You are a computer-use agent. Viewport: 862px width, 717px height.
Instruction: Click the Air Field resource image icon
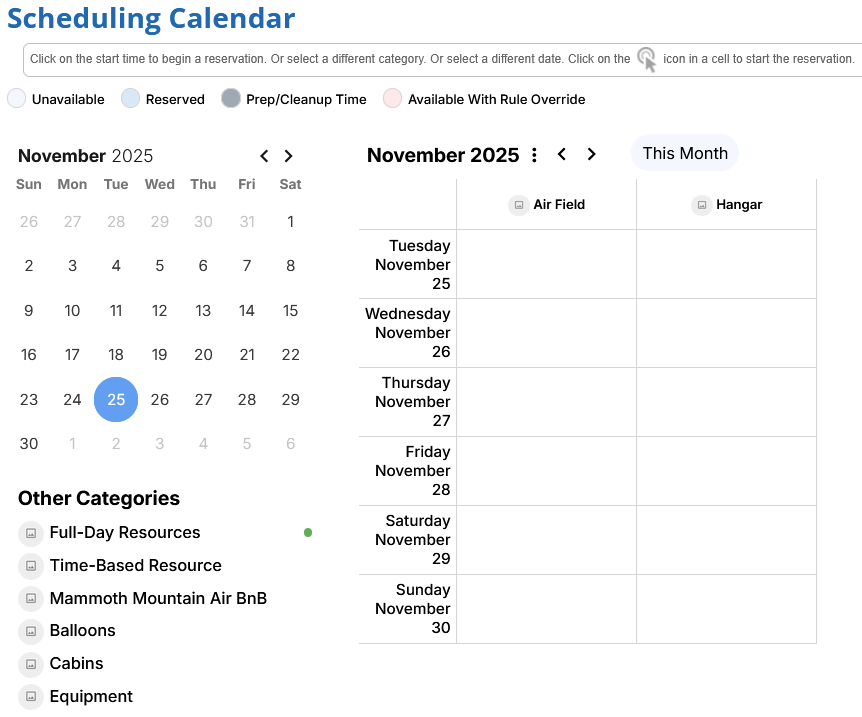518,205
